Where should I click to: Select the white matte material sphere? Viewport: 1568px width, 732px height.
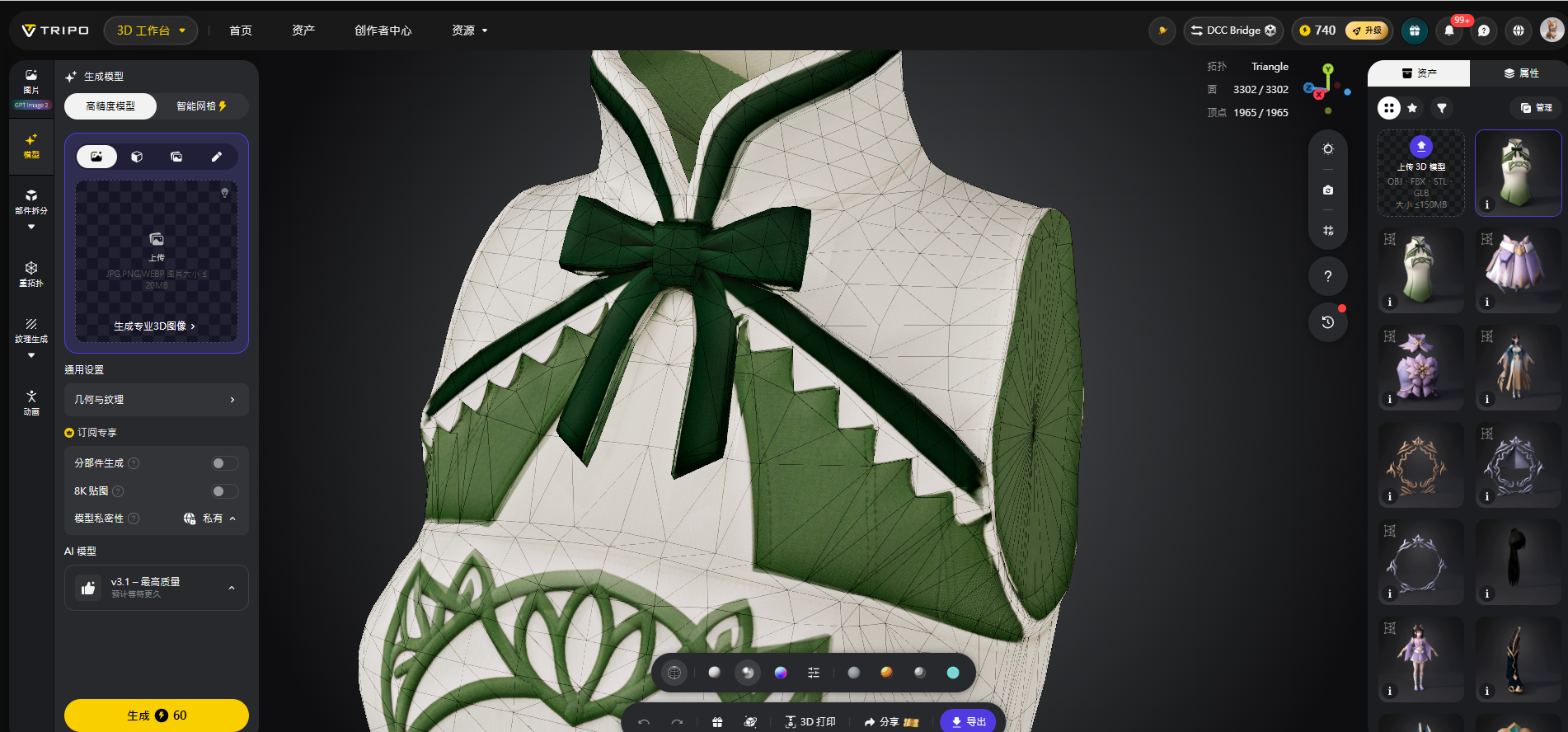715,673
